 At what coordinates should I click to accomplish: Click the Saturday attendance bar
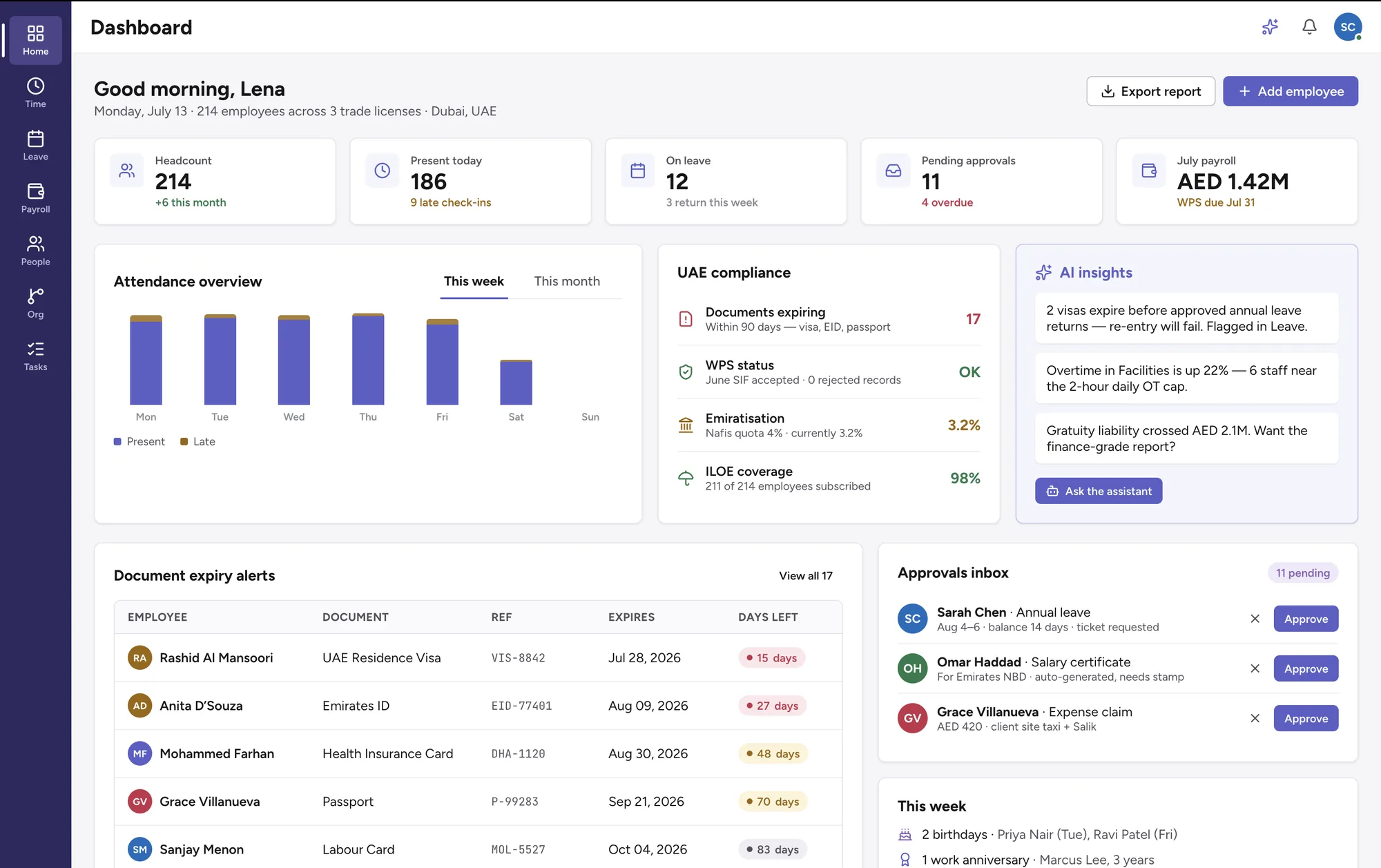(x=516, y=382)
